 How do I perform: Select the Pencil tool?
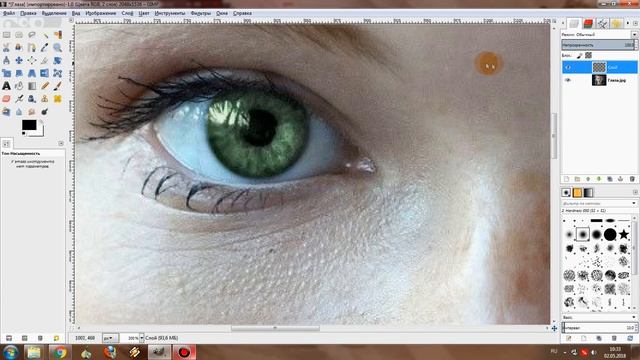pos(45,86)
